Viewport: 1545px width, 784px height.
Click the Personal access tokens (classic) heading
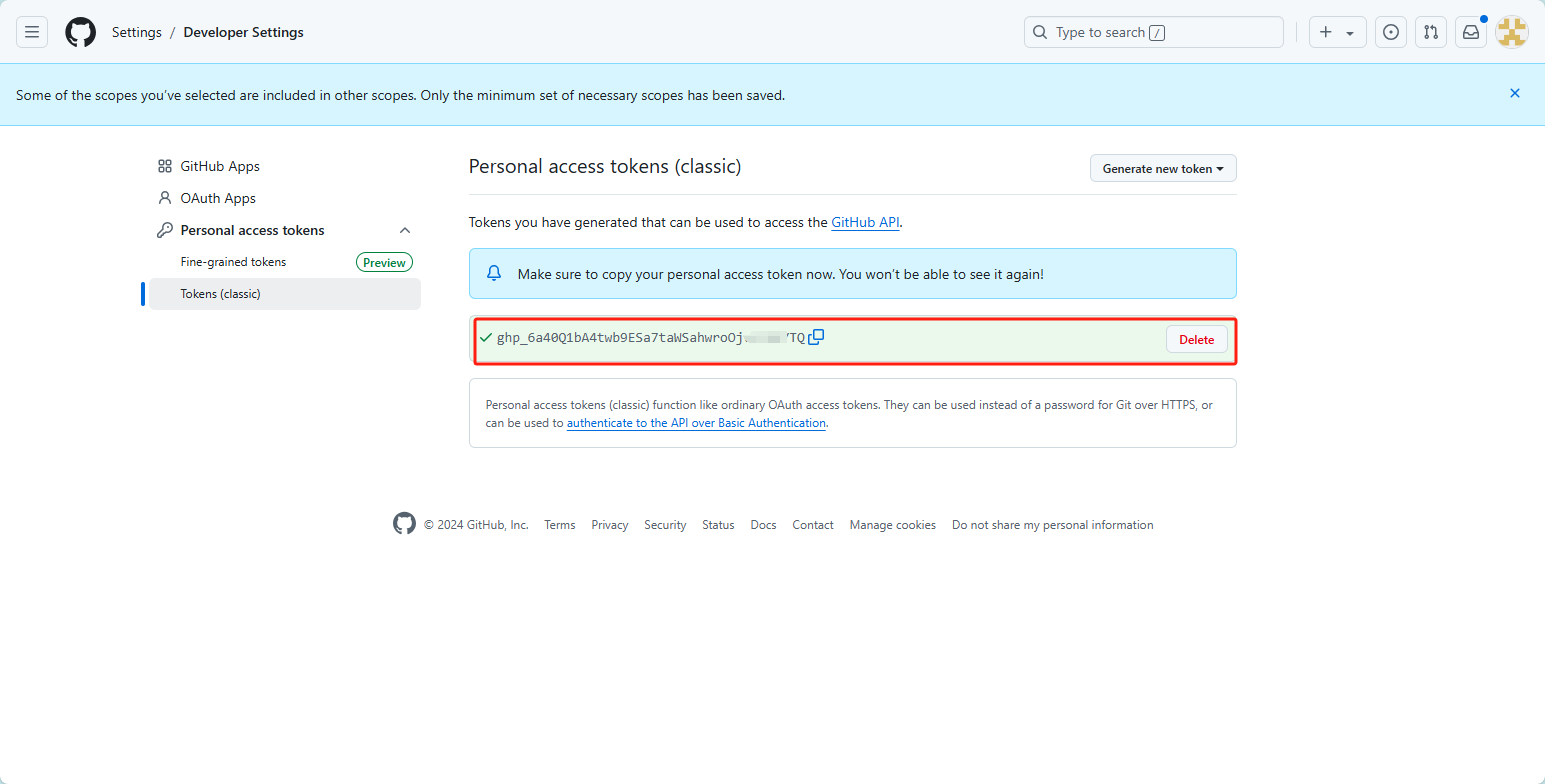point(605,166)
